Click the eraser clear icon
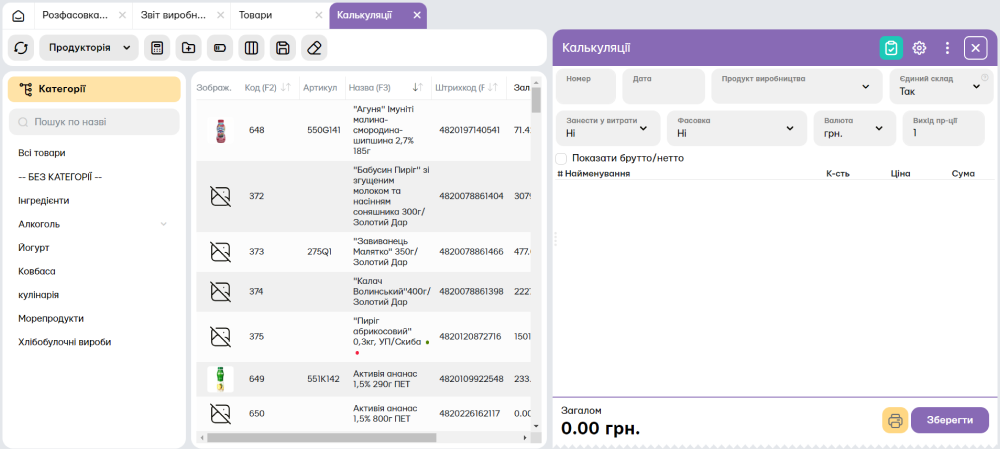Image resolution: width=1000 pixels, height=449 pixels. (314, 48)
